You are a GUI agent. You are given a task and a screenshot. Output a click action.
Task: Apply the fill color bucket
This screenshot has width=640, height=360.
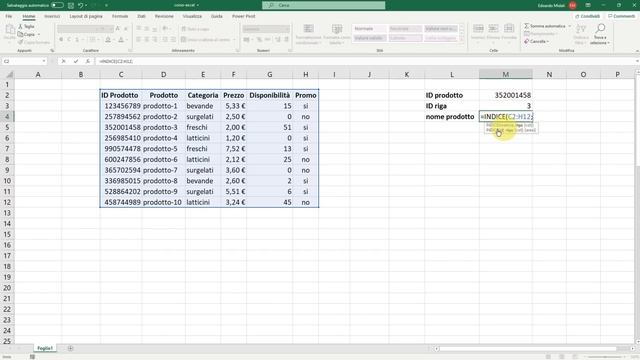108,40
